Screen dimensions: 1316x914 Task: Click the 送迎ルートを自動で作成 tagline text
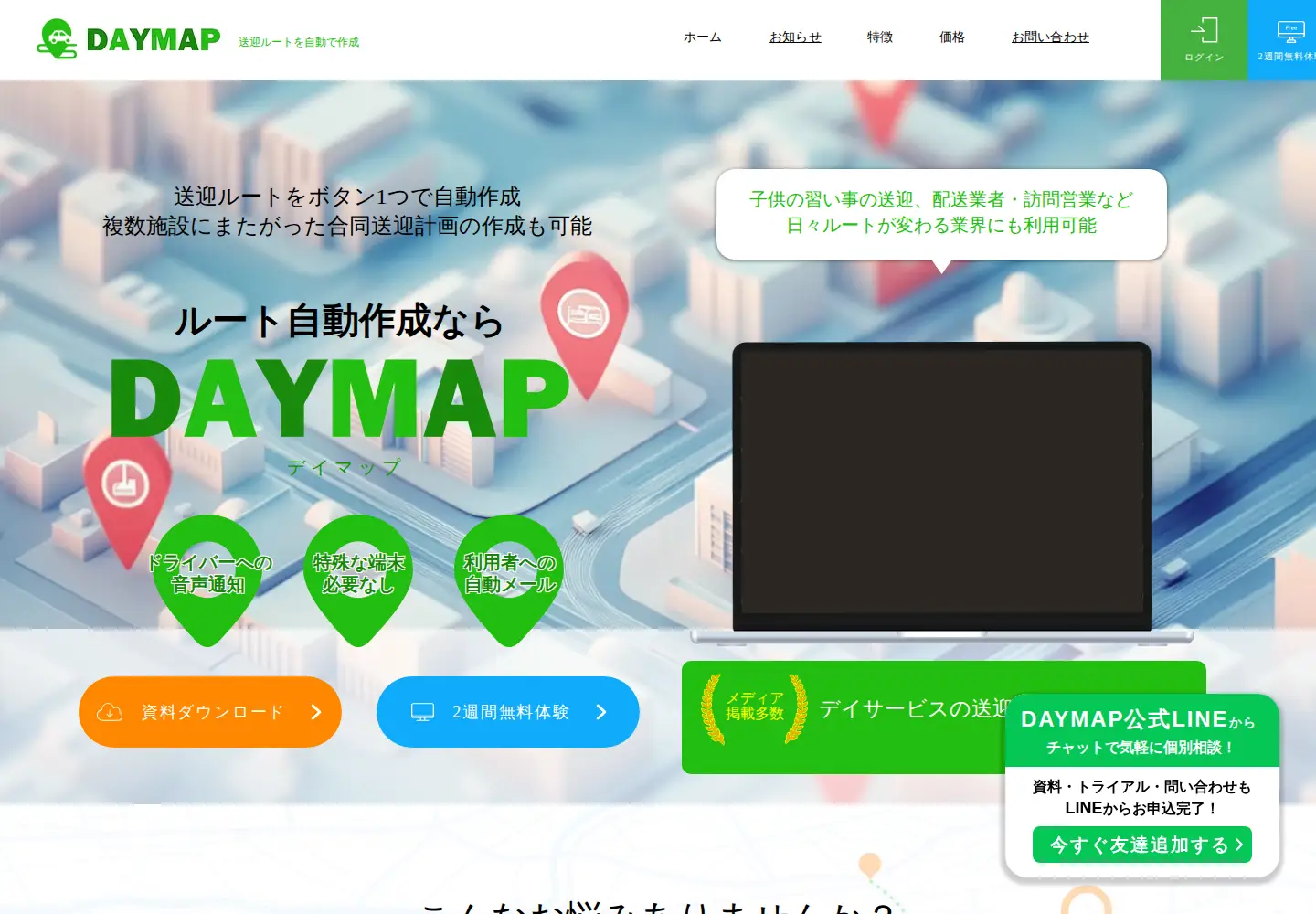[x=299, y=42]
